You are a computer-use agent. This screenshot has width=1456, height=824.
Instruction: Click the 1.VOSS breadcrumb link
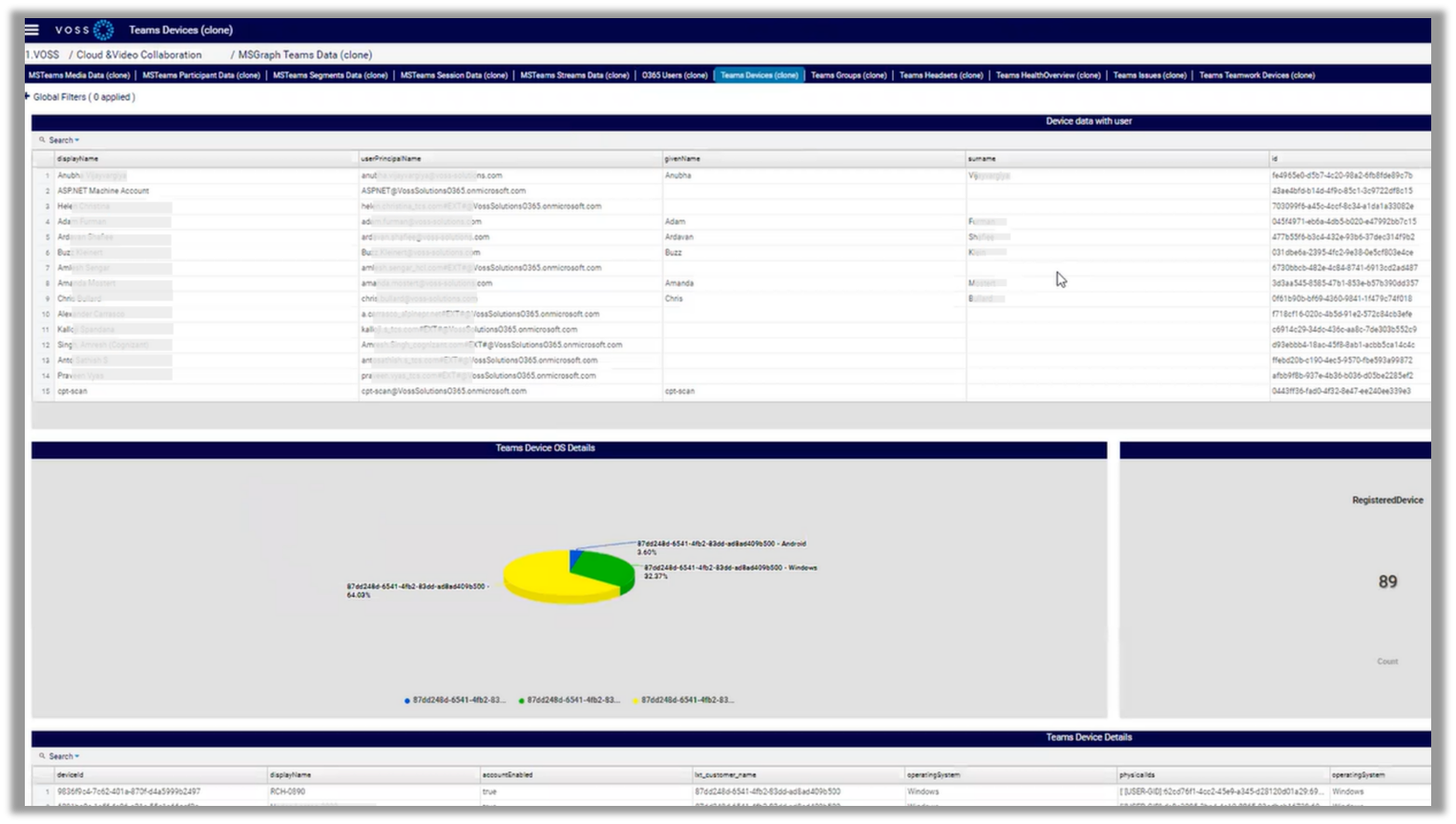point(43,55)
